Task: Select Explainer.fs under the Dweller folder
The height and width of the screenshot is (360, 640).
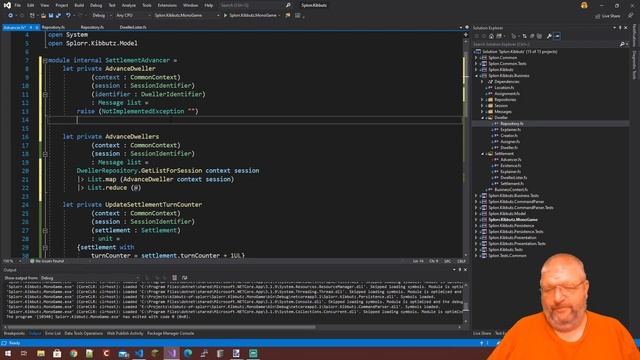Action: point(510,130)
